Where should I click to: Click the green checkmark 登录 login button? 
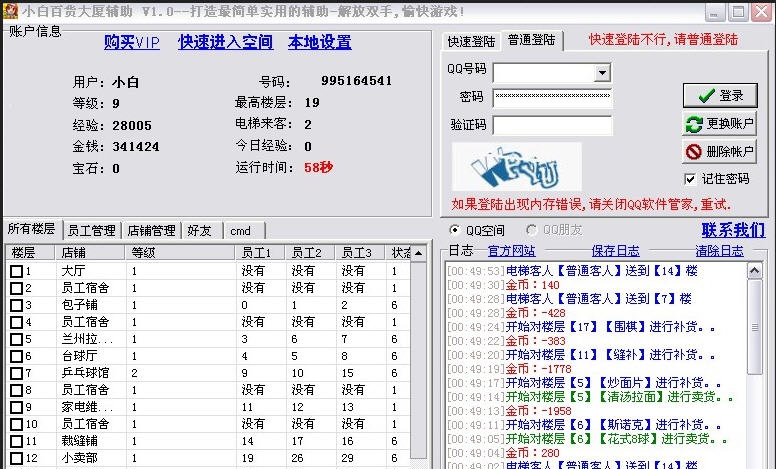click(x=720, y=95)
